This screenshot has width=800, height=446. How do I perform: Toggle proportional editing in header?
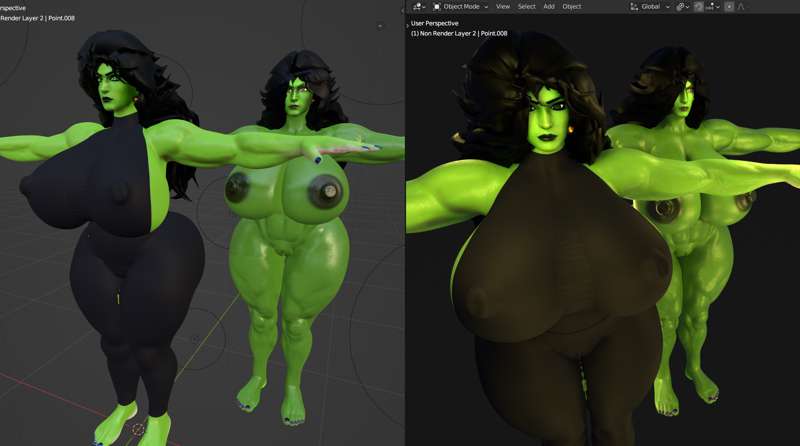point(729,7)
